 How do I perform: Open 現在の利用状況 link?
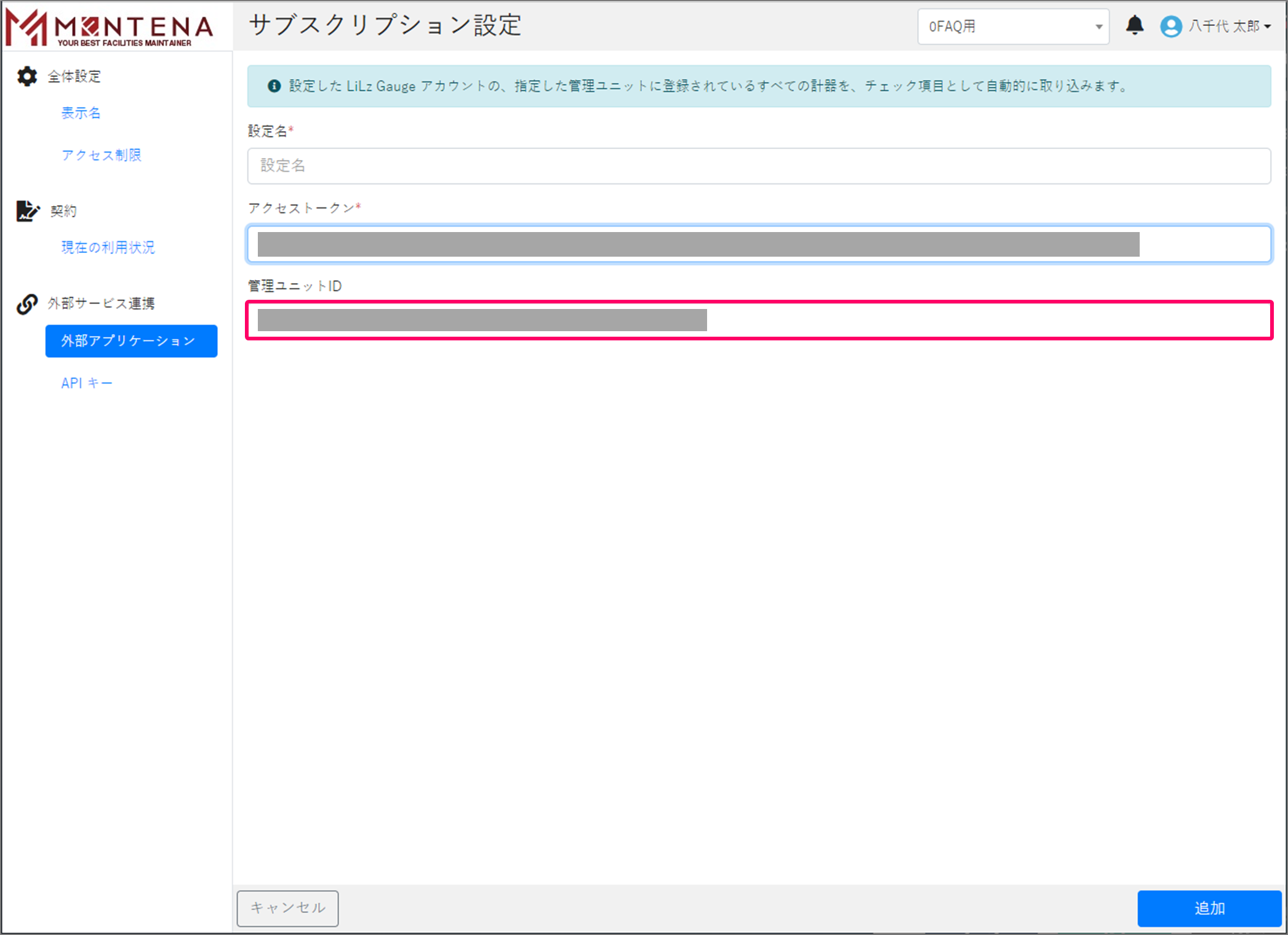(108, 247)
